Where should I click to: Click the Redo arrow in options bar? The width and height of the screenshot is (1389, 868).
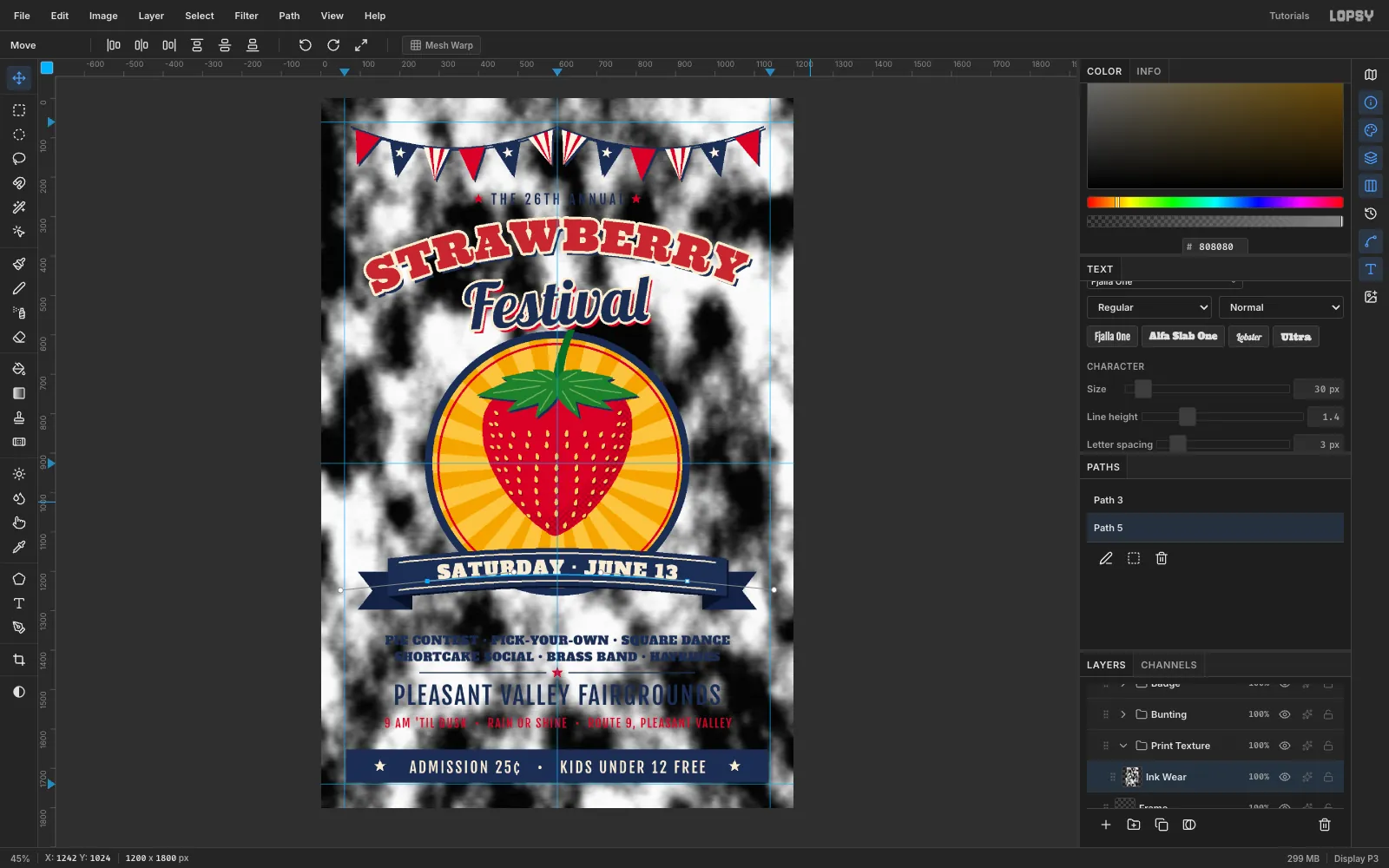(x=333, y=45)
